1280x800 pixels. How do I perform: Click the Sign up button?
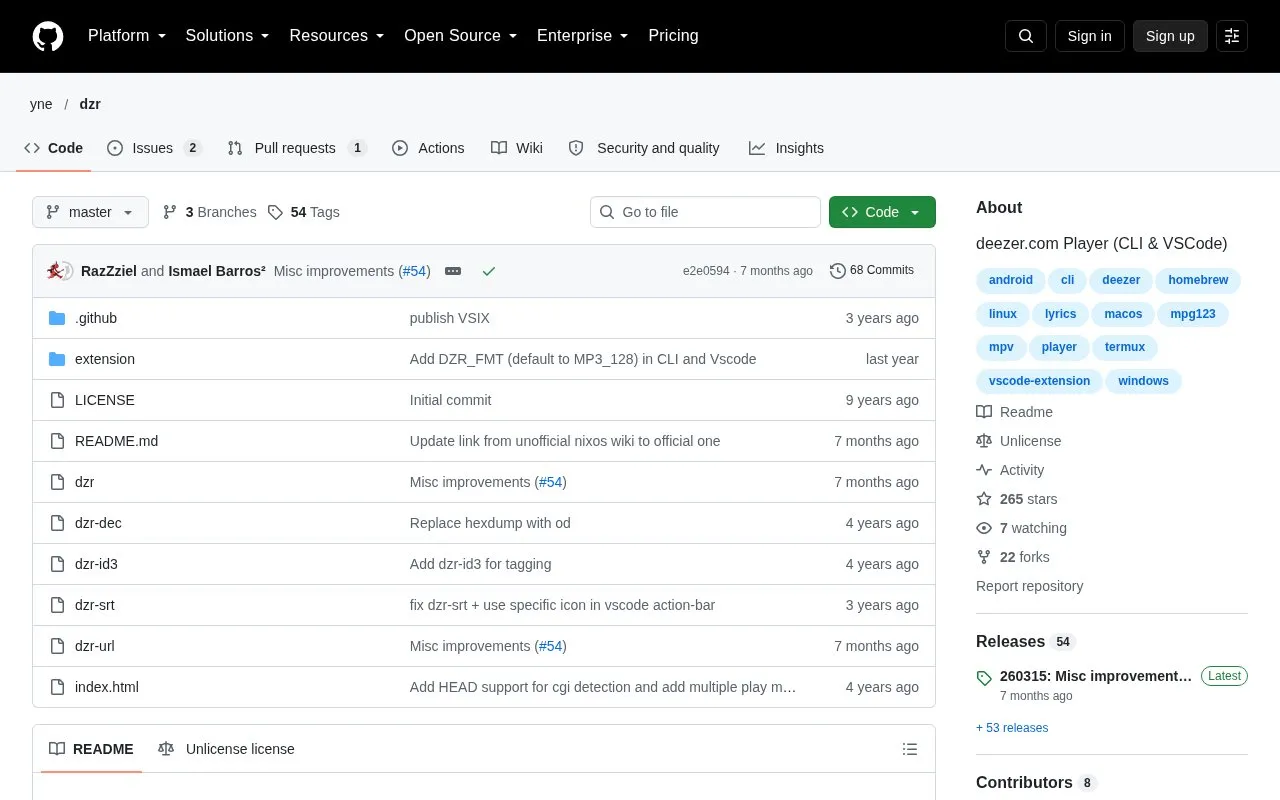[1170, 36]
